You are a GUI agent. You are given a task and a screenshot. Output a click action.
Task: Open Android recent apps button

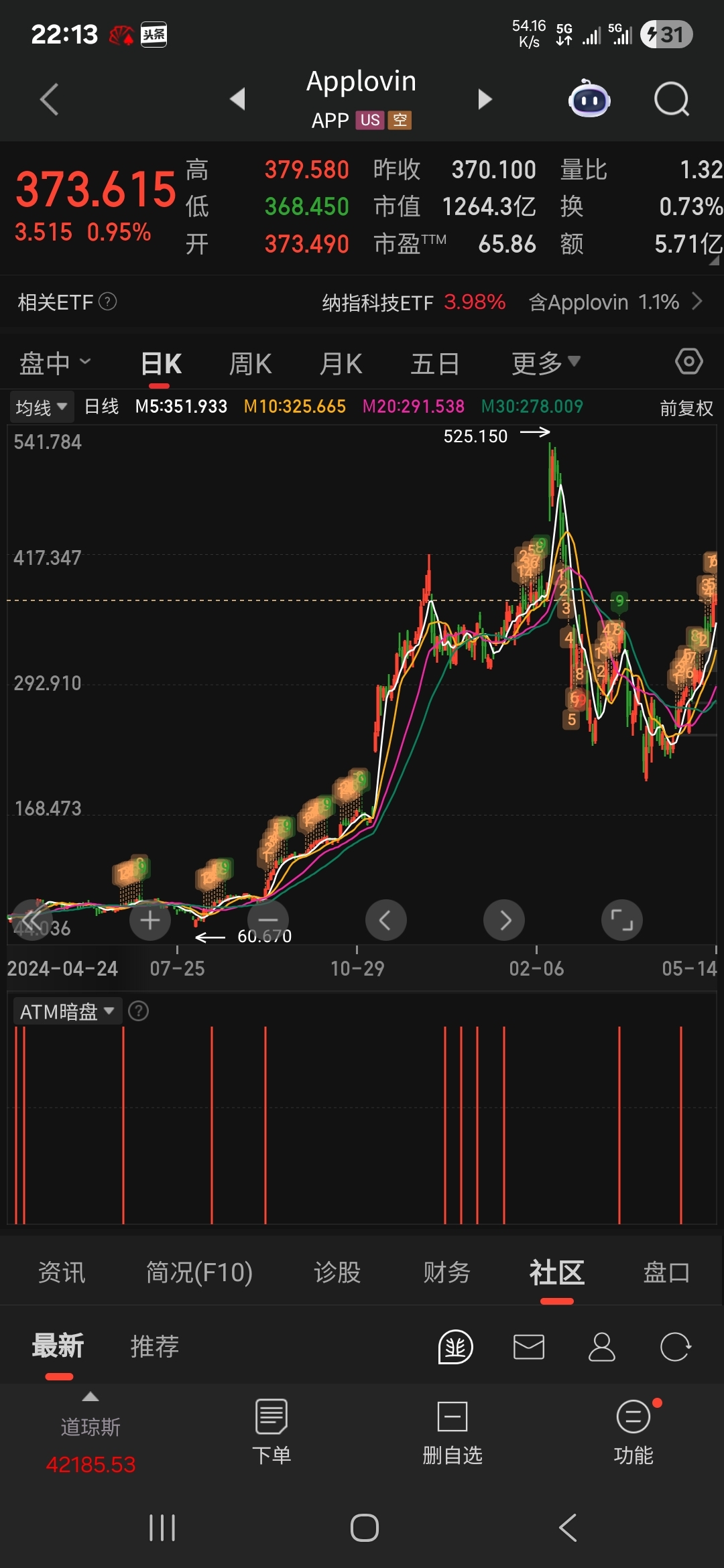[162, 1528]
